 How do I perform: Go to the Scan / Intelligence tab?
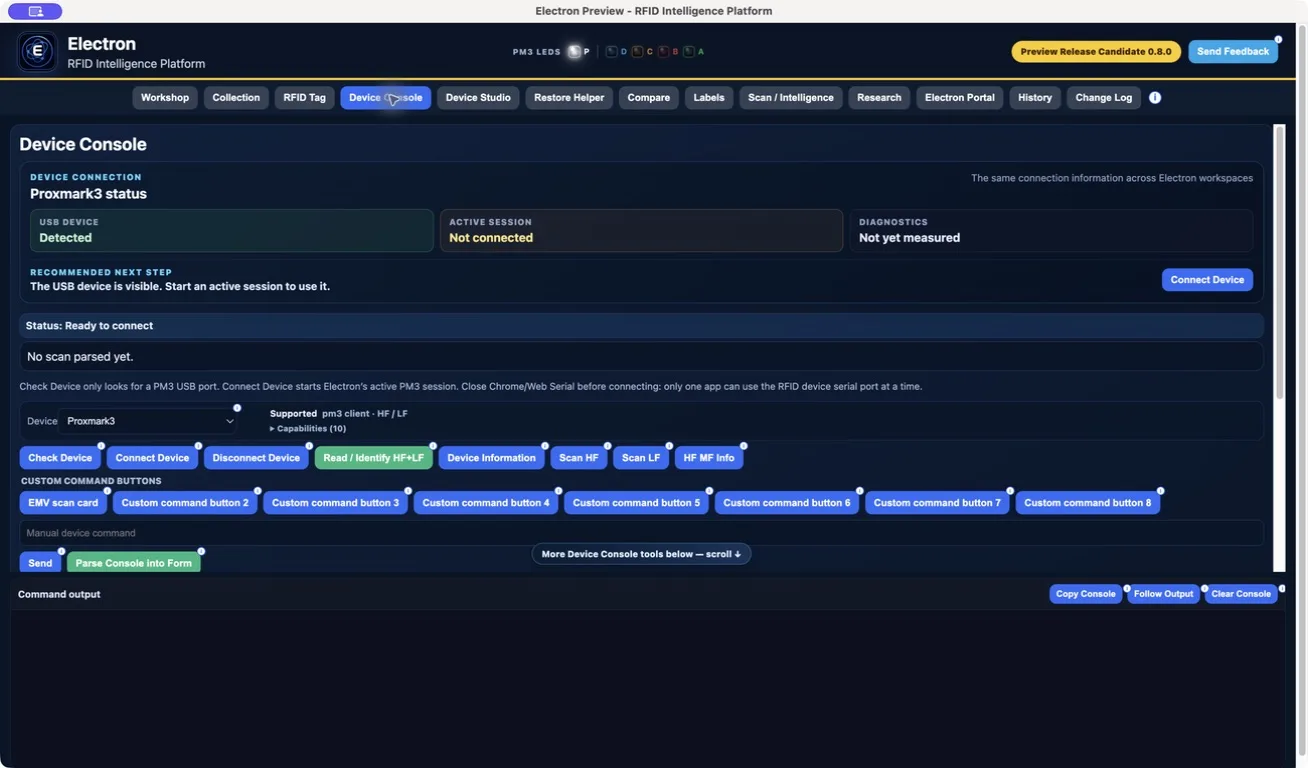click(791, 98)
